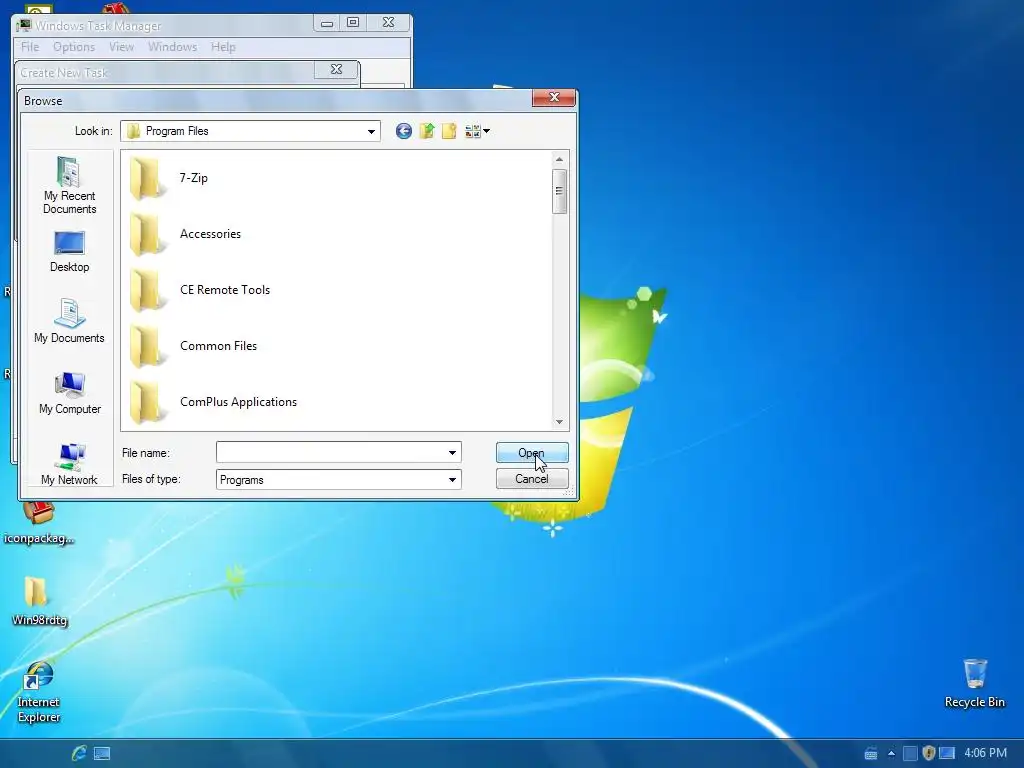This screenshot has height=768, width=1024.
Task: Open My Recent Documents in places bar
Action: (x=69, y=186)
